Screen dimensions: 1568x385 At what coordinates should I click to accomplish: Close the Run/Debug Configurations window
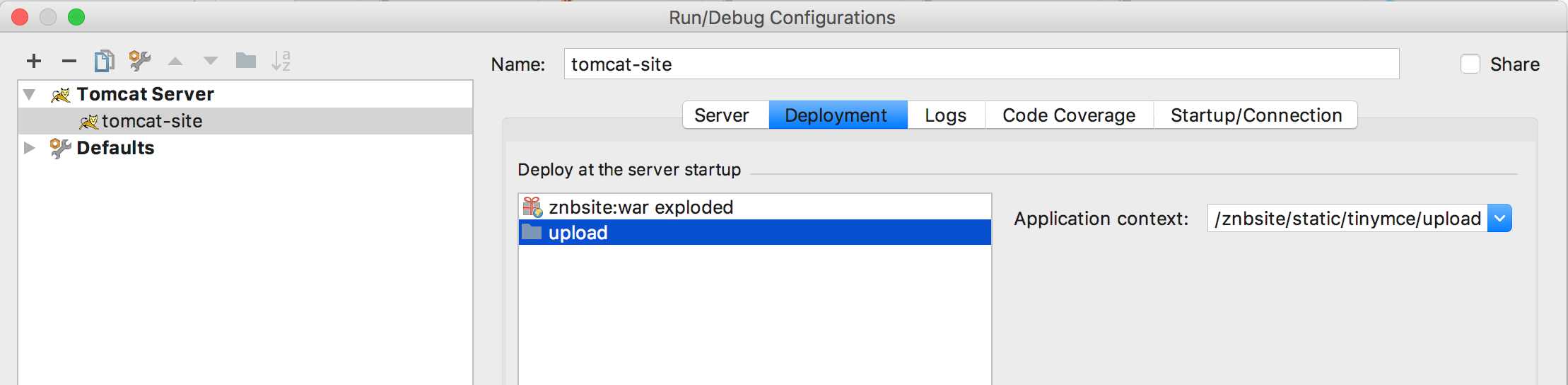20,17
